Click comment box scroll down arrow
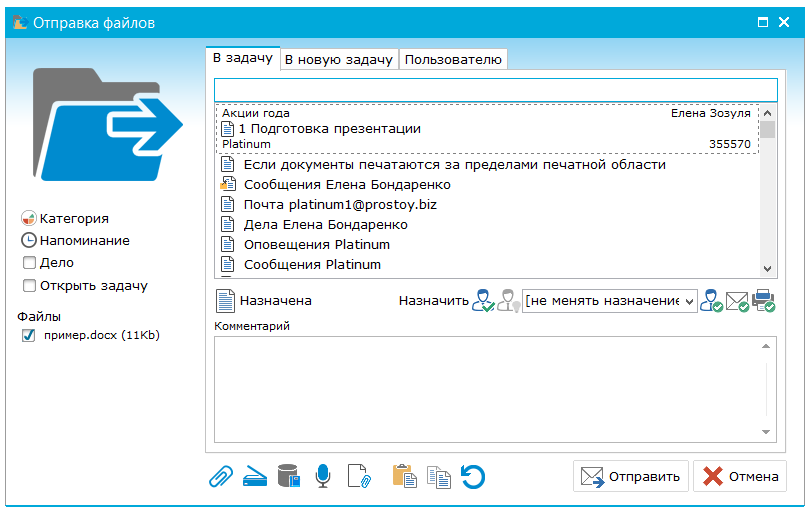The image size is (810, 514). tap(766, 432)
